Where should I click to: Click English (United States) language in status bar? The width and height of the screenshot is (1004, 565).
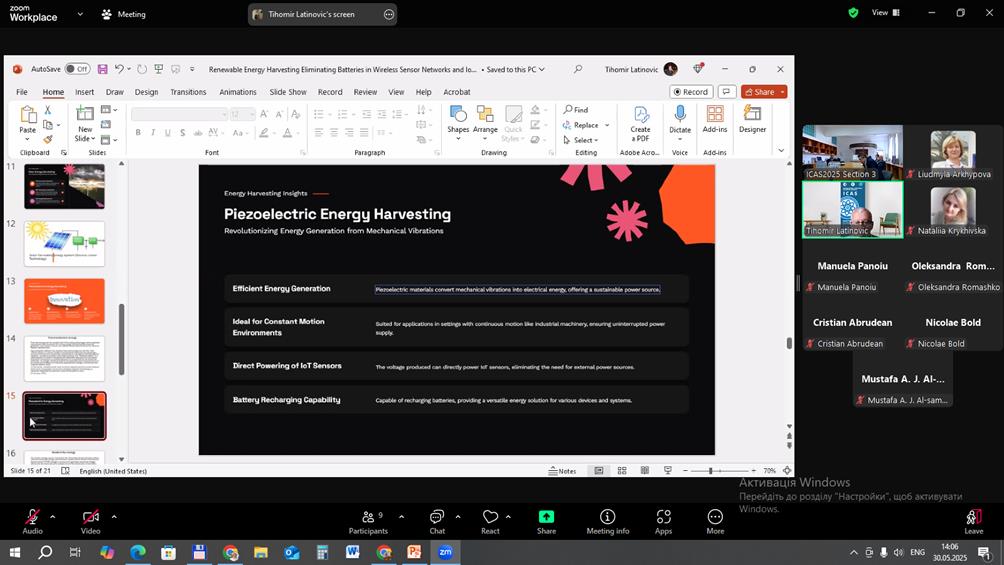pos(113,471)
